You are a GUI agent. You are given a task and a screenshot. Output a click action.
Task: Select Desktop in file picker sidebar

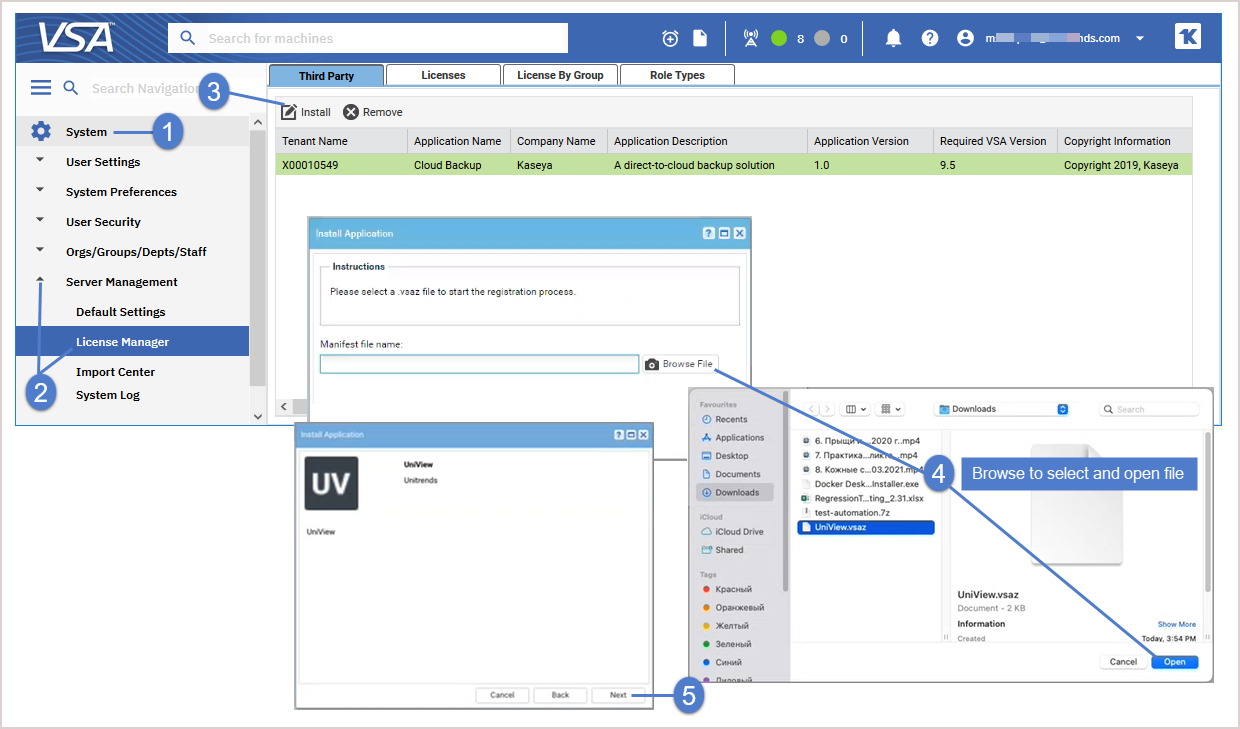[x=730, y=456]
